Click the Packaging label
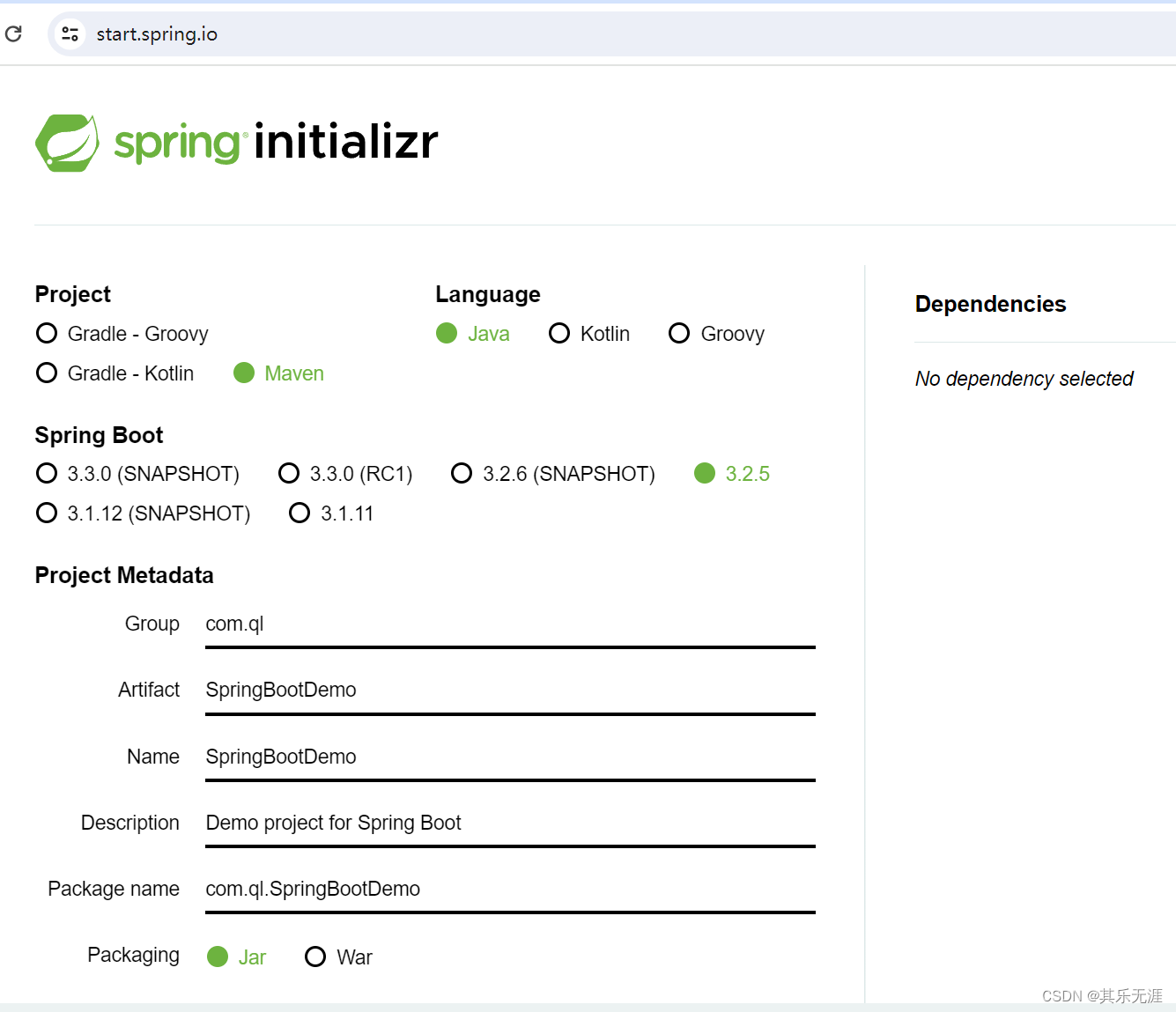Viewport: 1176px width, 1012px height. point(133,956)
